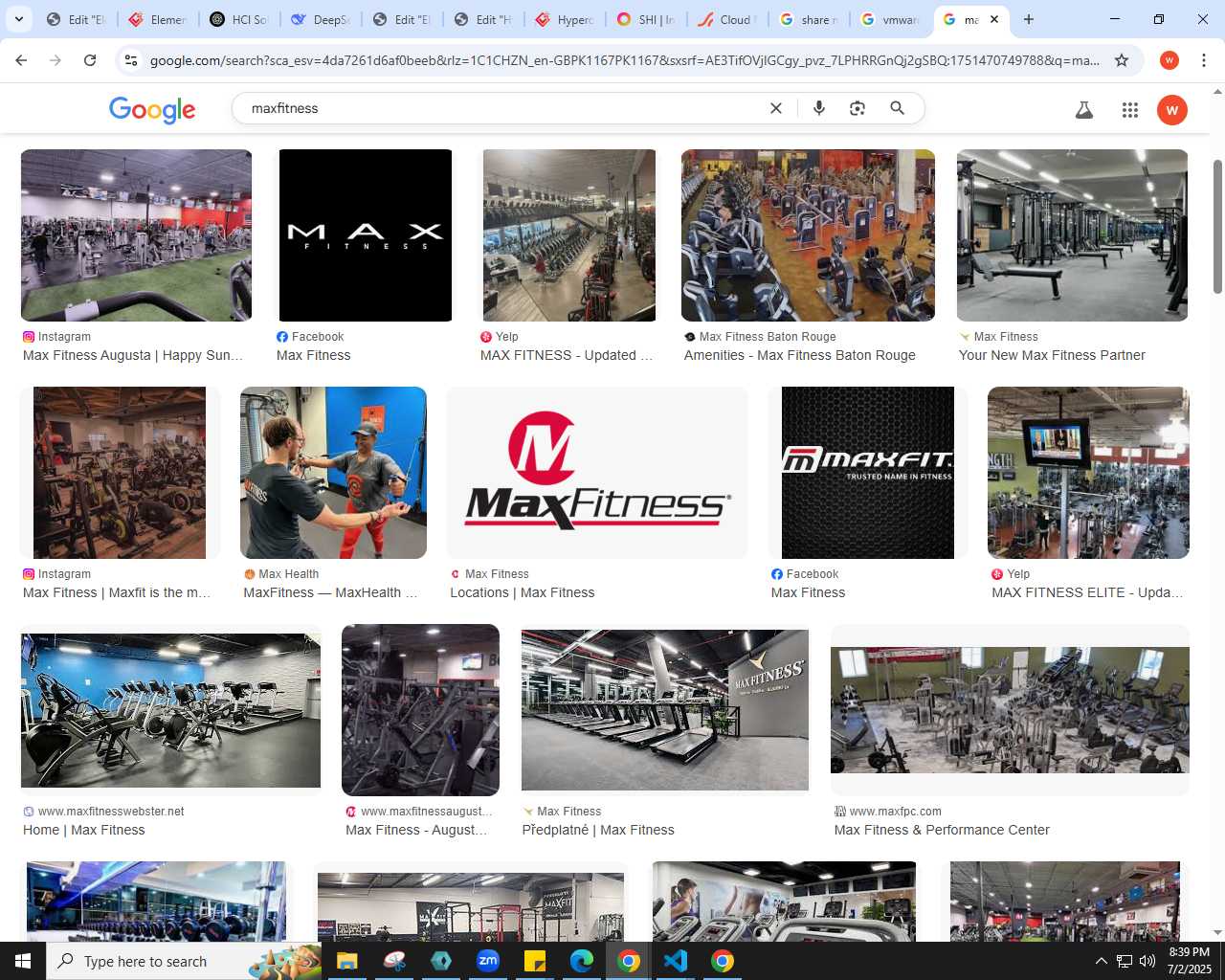Open black MAX Fitness Facebook logo image
This screenshot has width=1225, height=980.
coord(365,235)
